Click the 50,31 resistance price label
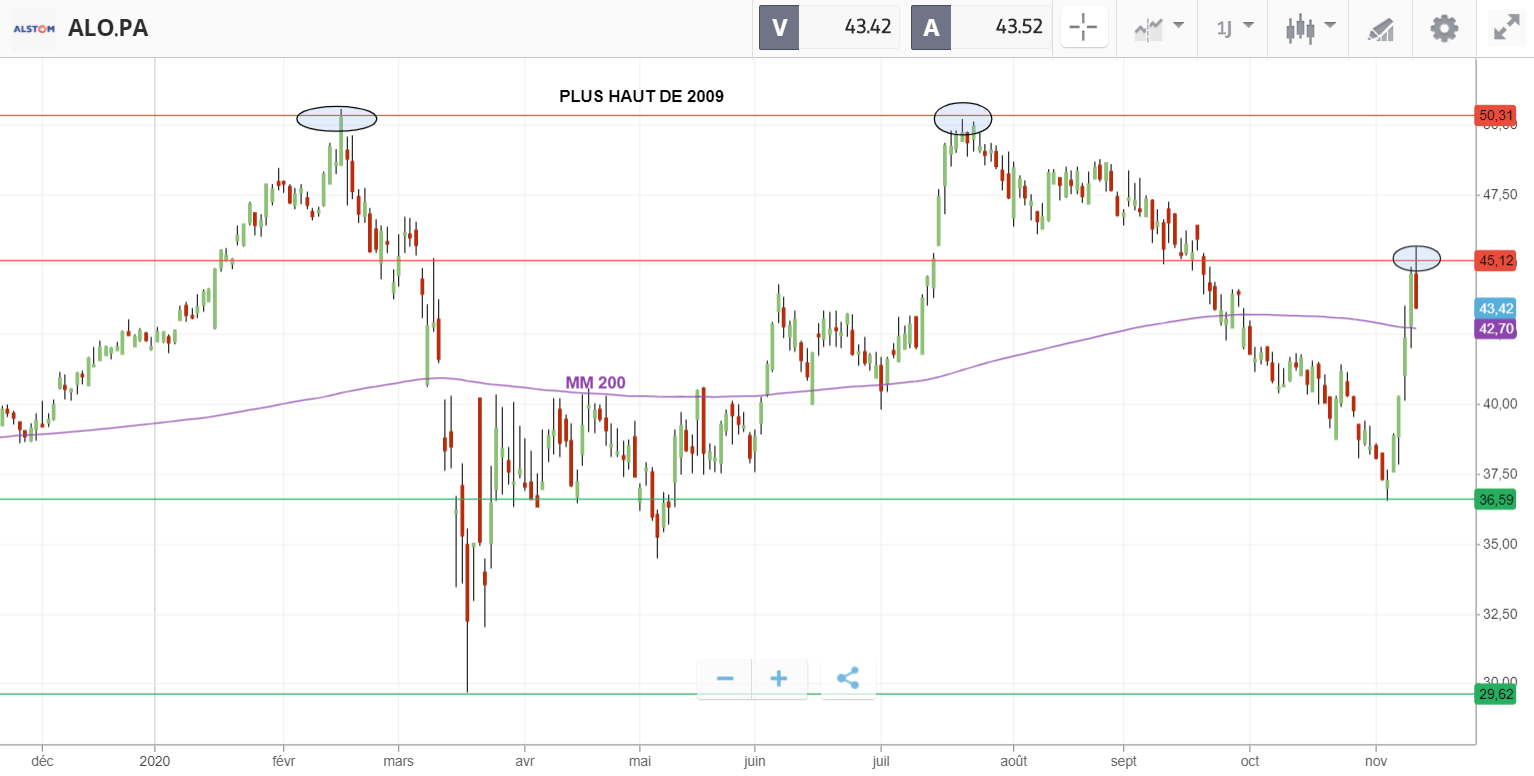This screenshot has height=776, width=1534. point(1496,115)
